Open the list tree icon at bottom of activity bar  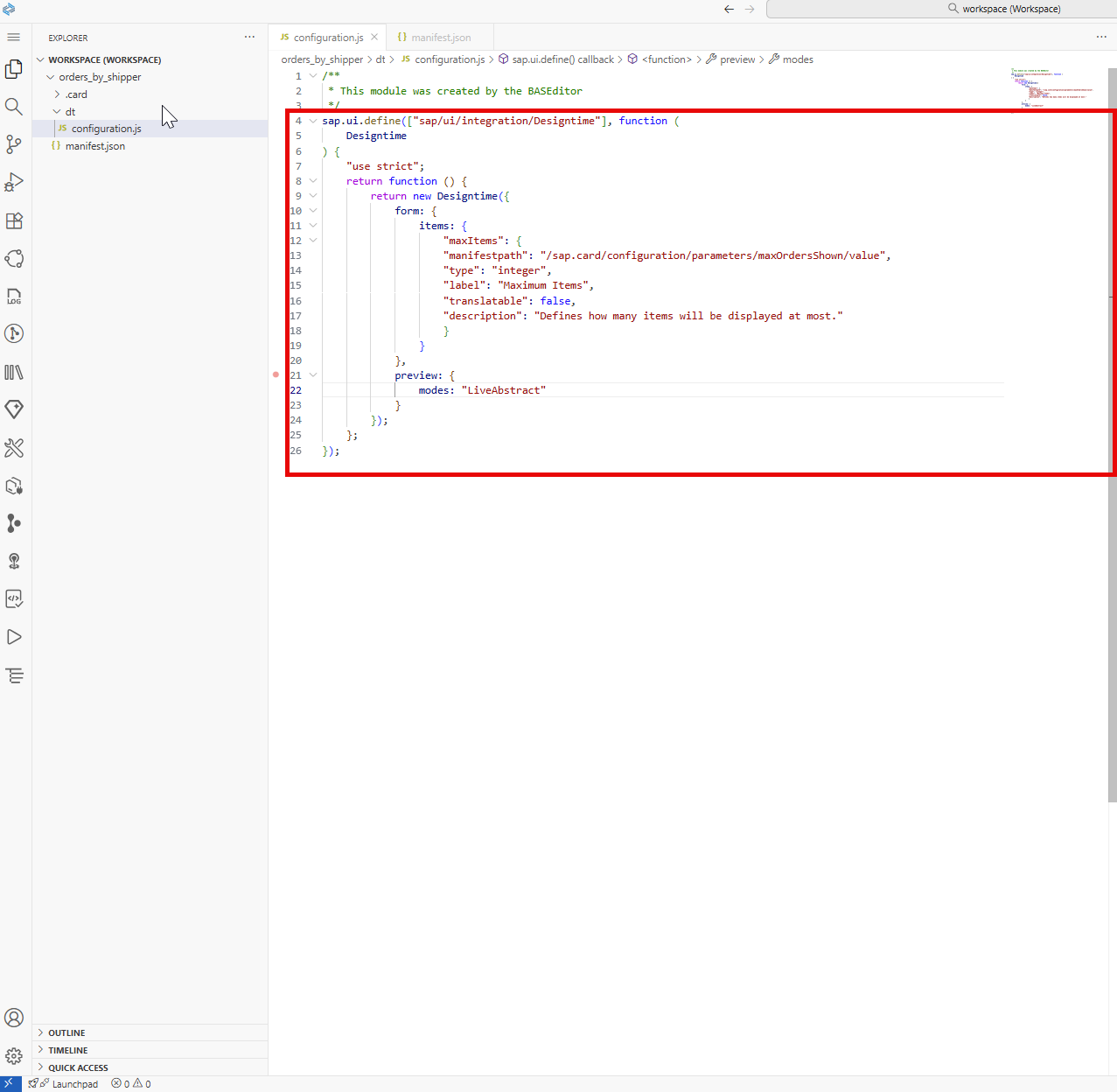point(14,675)
